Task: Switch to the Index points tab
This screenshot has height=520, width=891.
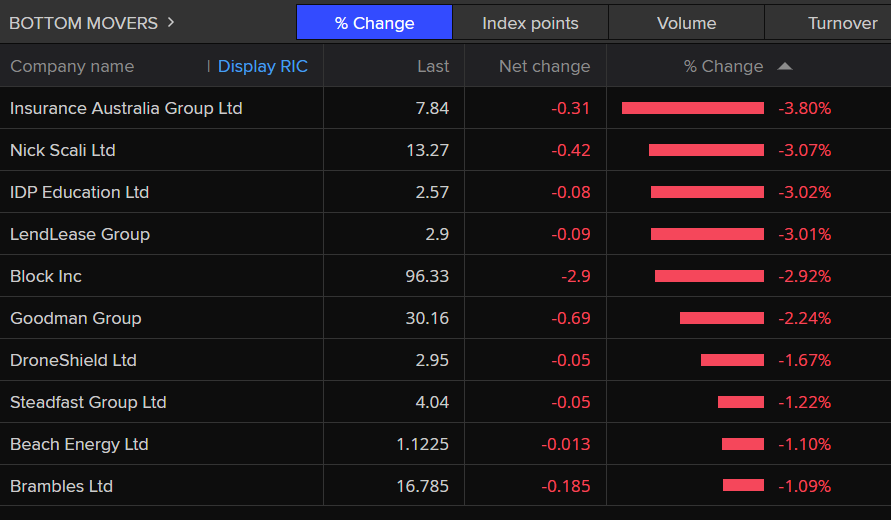Action: (x=530, y=23)
